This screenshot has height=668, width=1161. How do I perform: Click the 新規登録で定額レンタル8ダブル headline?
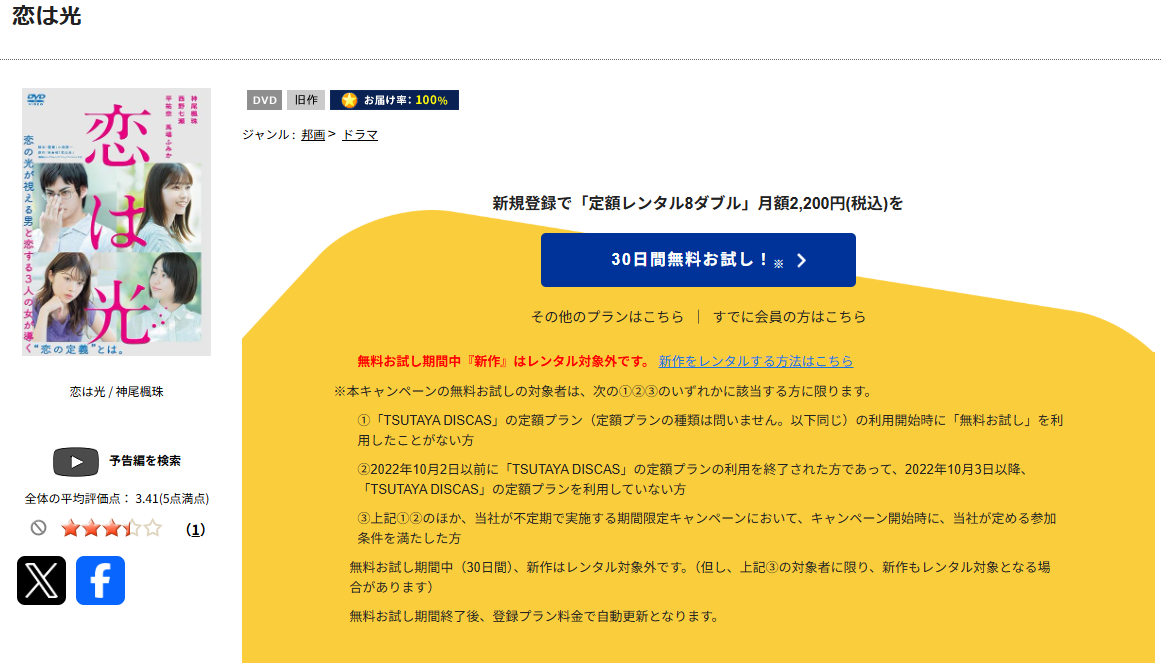click(698, 204)
